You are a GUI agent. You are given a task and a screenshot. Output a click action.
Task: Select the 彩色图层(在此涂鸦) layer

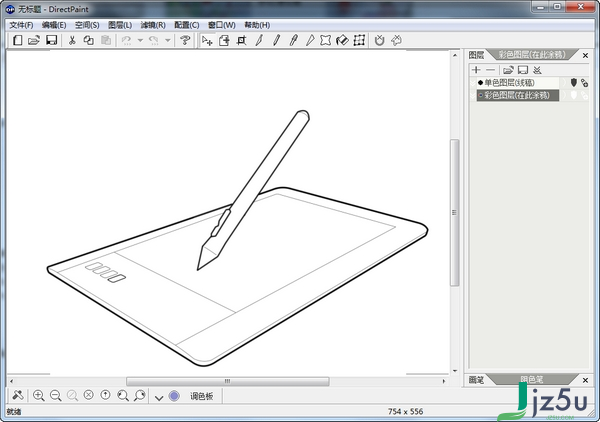pos(518,95)
